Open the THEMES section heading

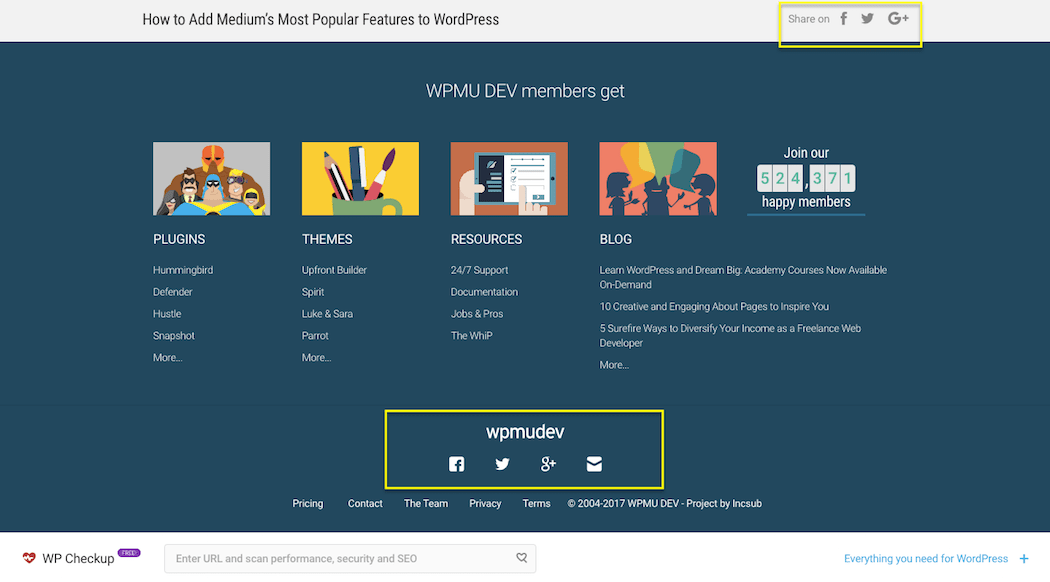[x=327, y=239]
